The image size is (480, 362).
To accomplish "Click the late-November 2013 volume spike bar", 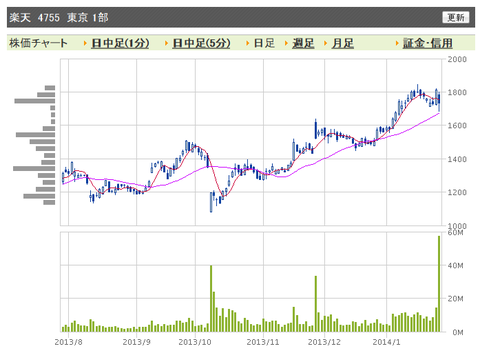I will [316, 304].
